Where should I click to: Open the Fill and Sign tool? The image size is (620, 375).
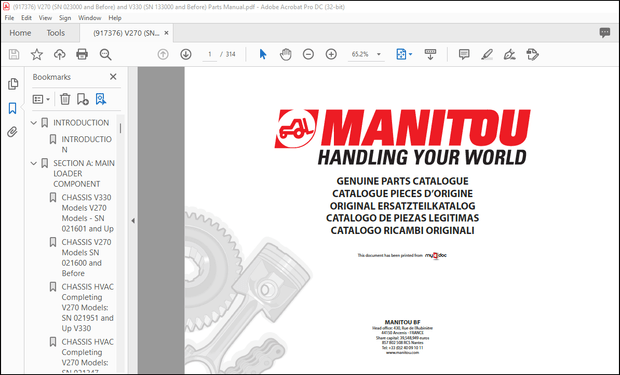(509, 54)
